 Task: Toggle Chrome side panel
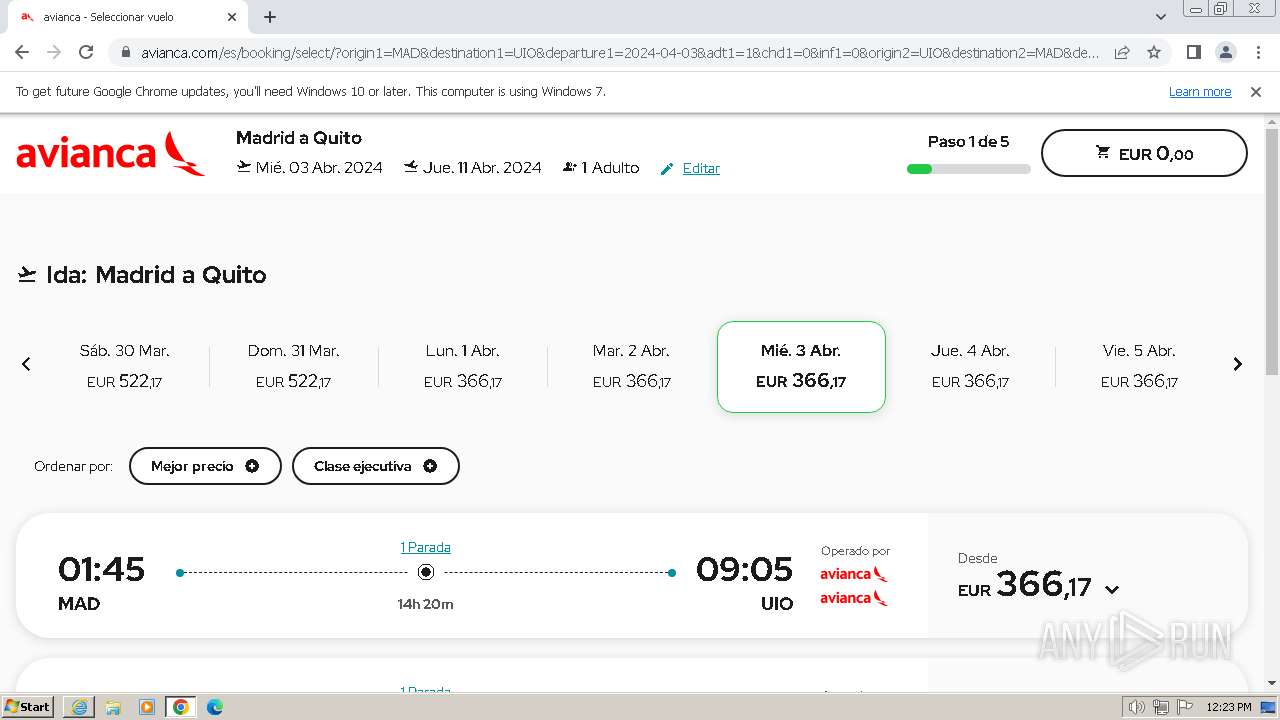(1193, 52)
